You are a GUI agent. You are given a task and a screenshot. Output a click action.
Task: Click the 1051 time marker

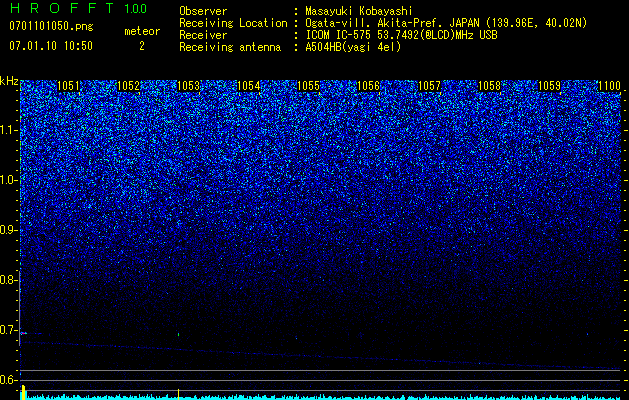pyautogui.click(x=69, y=86)
